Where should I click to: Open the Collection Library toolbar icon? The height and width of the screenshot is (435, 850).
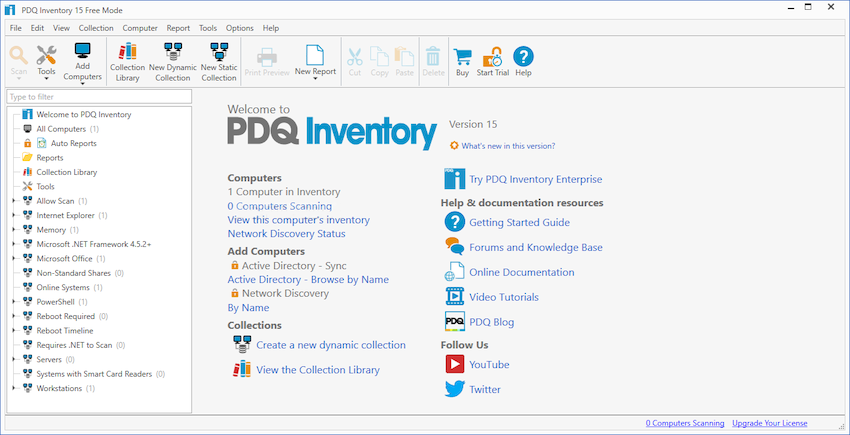pos(127,53)
